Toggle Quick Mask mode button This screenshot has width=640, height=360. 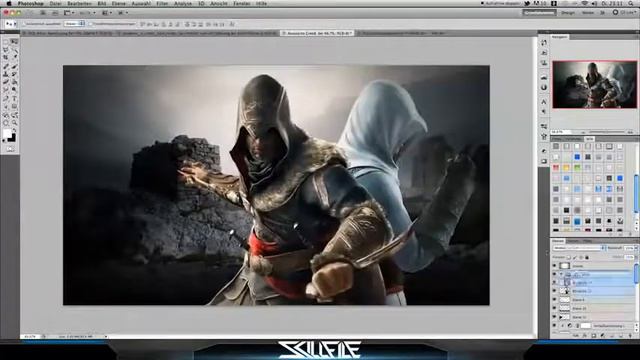tap(10, 149)
